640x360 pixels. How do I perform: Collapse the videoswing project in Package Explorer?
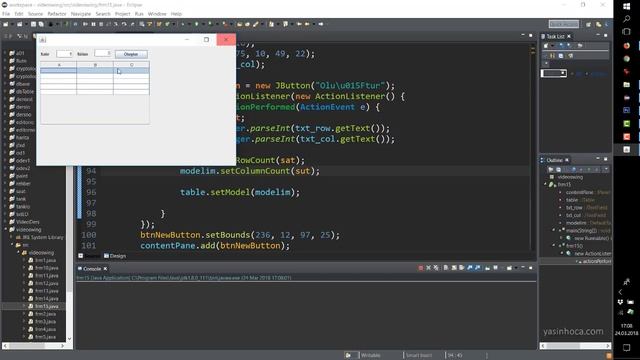pos(5,229)
